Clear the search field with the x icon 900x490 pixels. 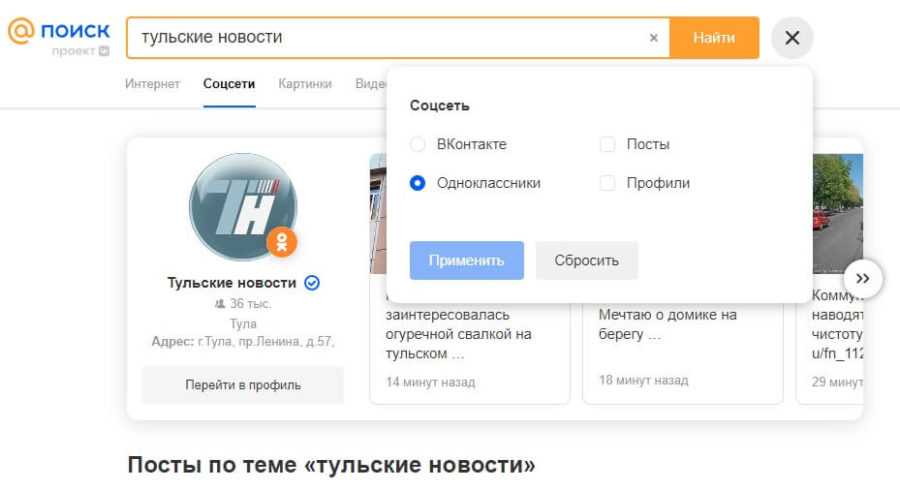tap(654, 38)
